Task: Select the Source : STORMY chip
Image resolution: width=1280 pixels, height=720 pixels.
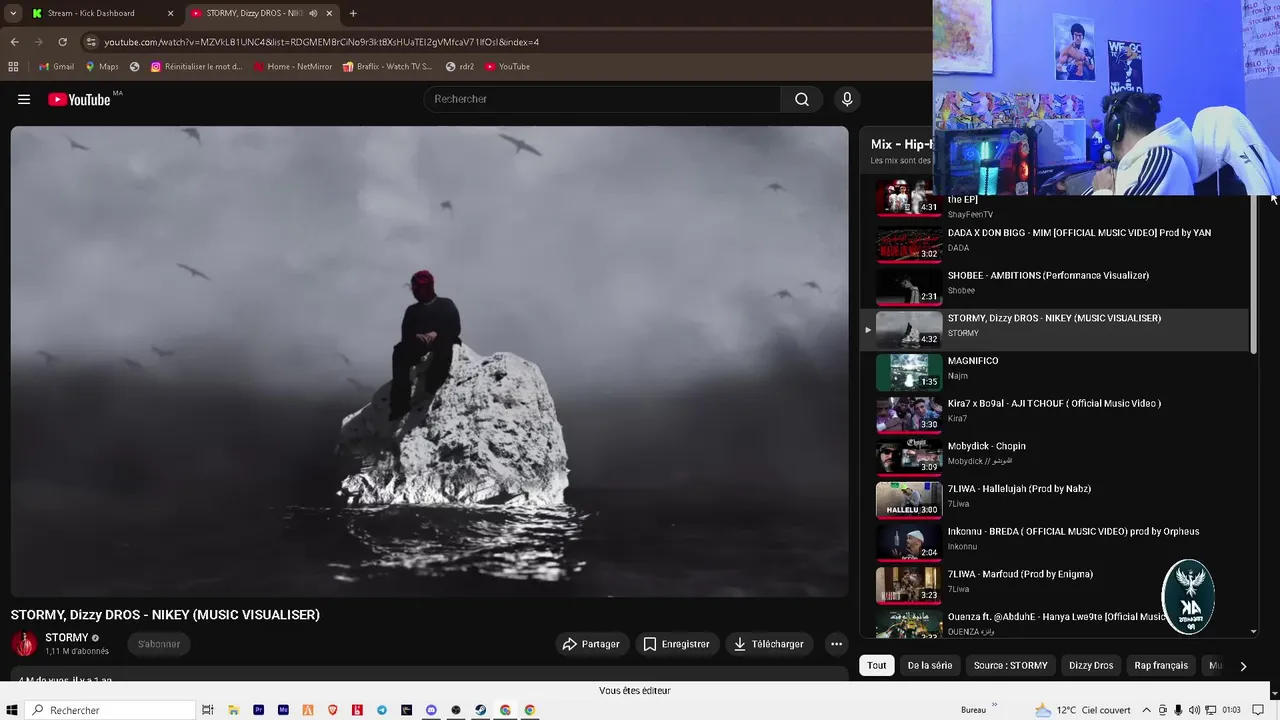Action: click(1011, 665)
